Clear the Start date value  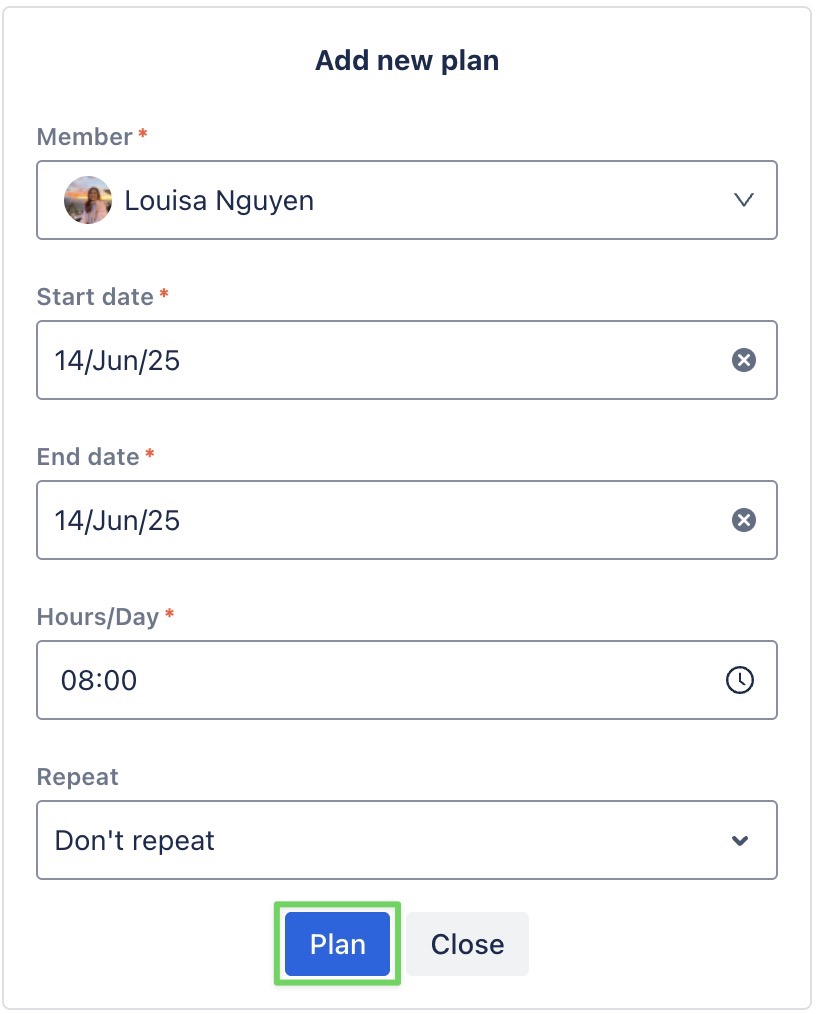(x=744, y=360)
